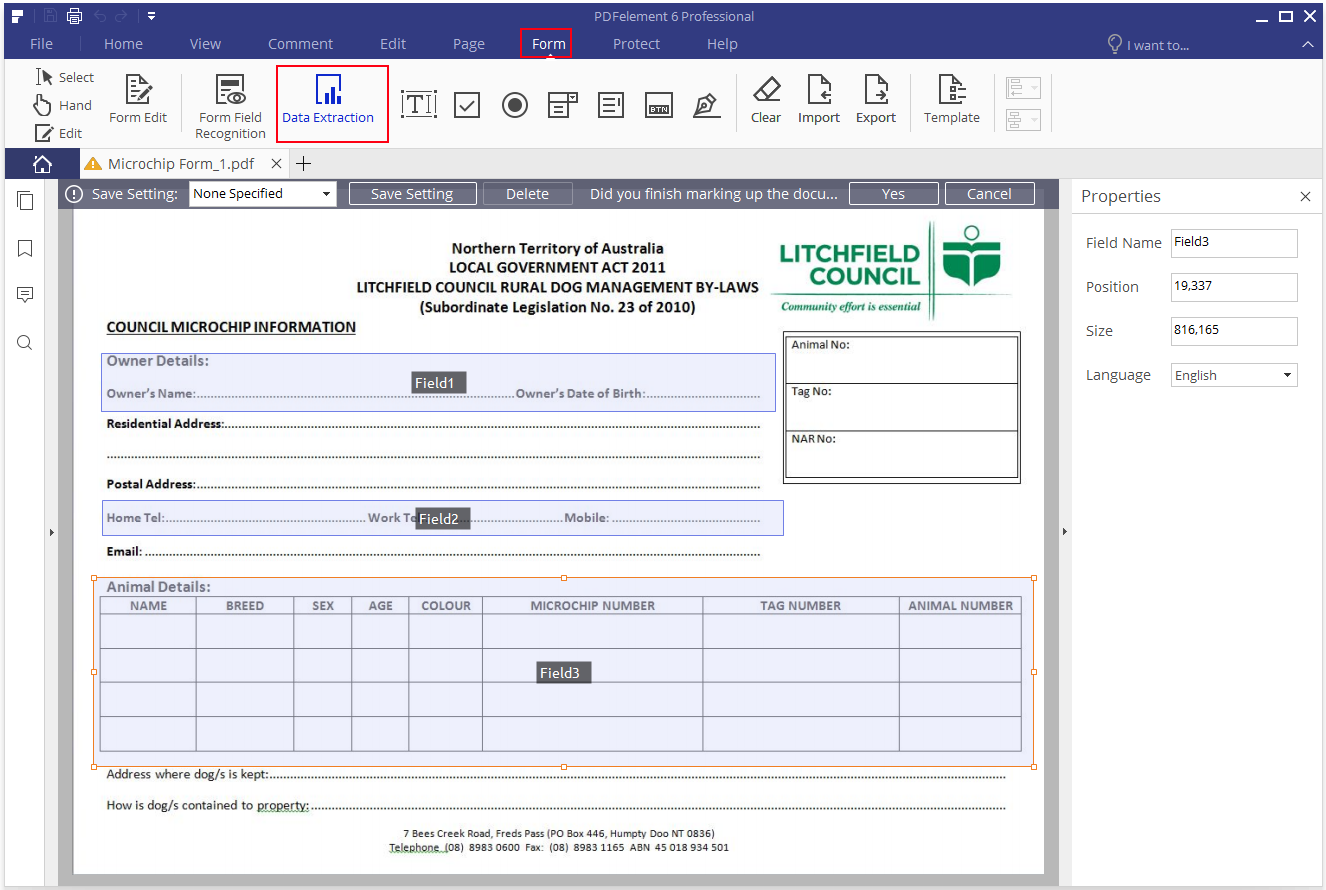This screenshot has width=1326, height=890.
Task: Switch to the Protect tab
Action: coord(636,44)
